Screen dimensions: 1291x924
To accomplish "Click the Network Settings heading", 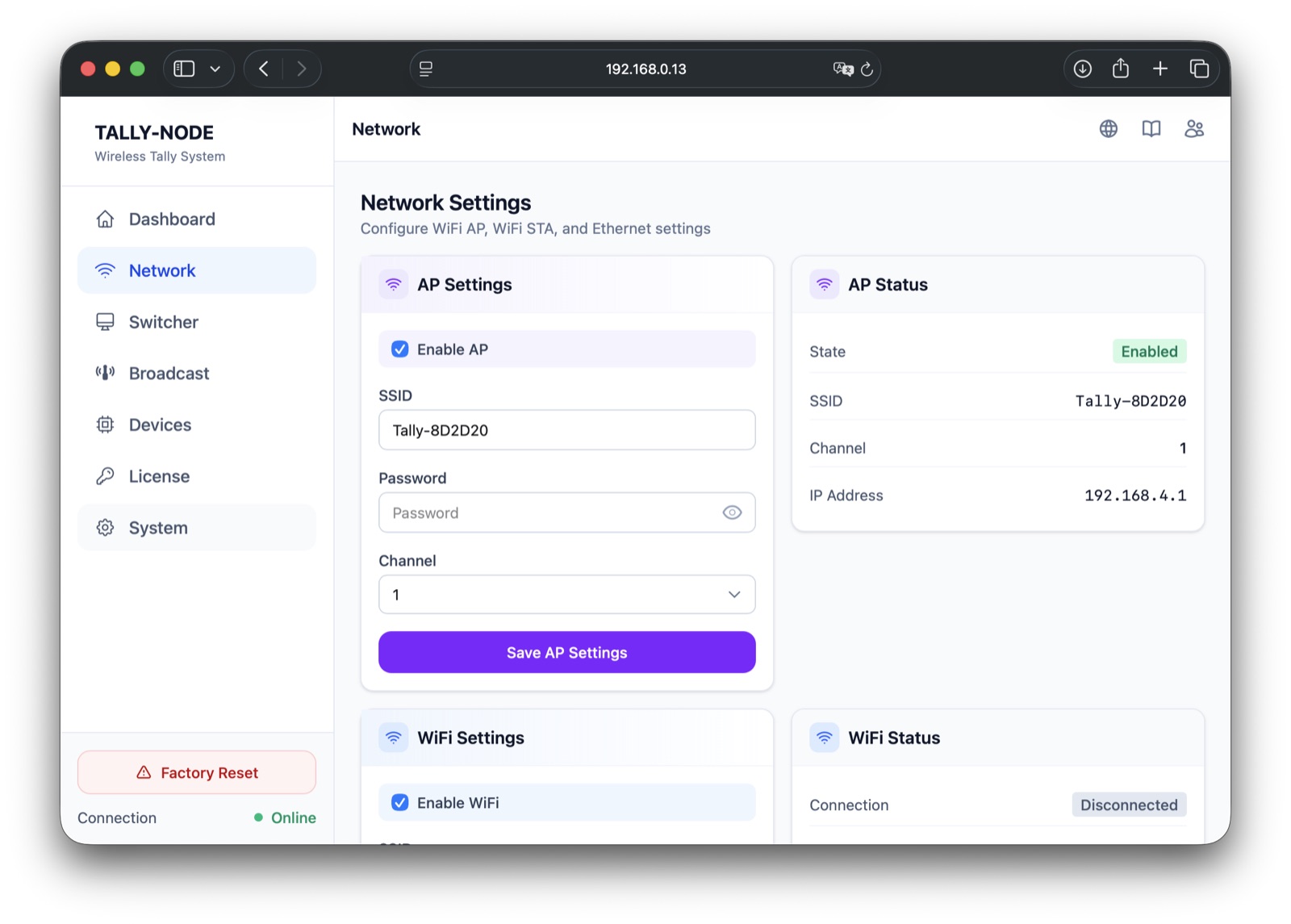I will [x=446, y=203].
